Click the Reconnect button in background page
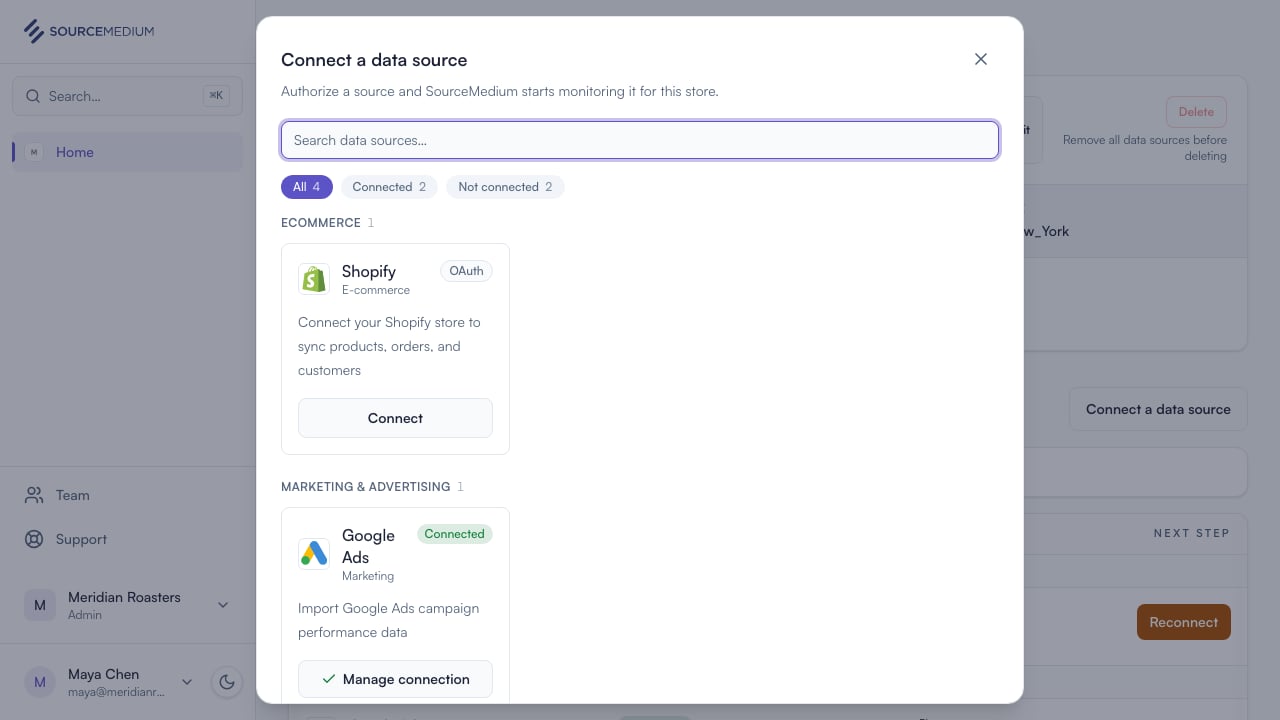Screen dimensions: 1280x720 coord(1184,622)
